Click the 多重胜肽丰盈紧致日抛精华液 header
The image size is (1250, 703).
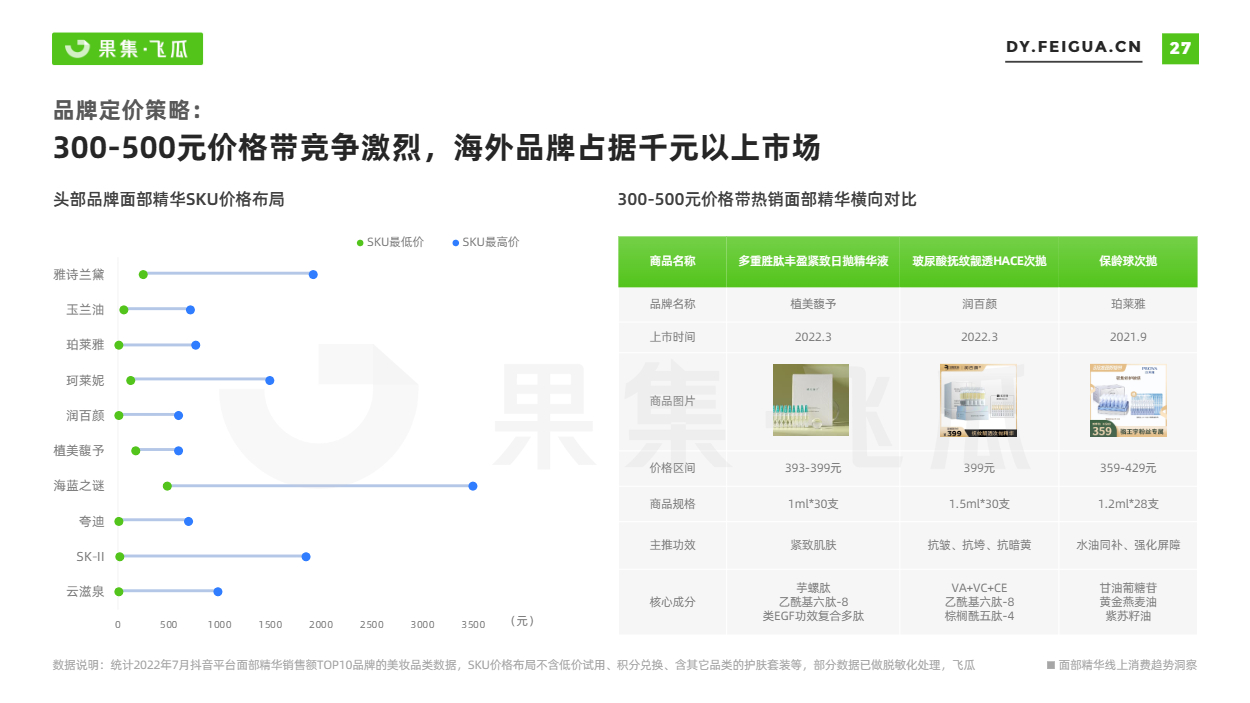[x=813, y=261]
